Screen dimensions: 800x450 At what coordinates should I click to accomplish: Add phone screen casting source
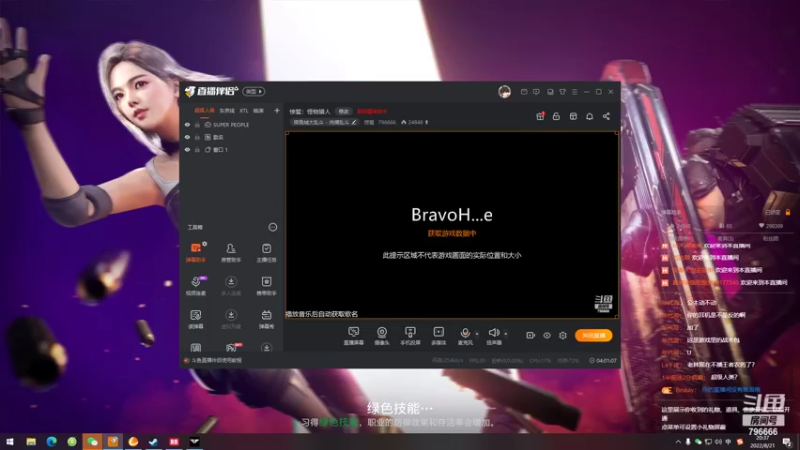(410, 336)
